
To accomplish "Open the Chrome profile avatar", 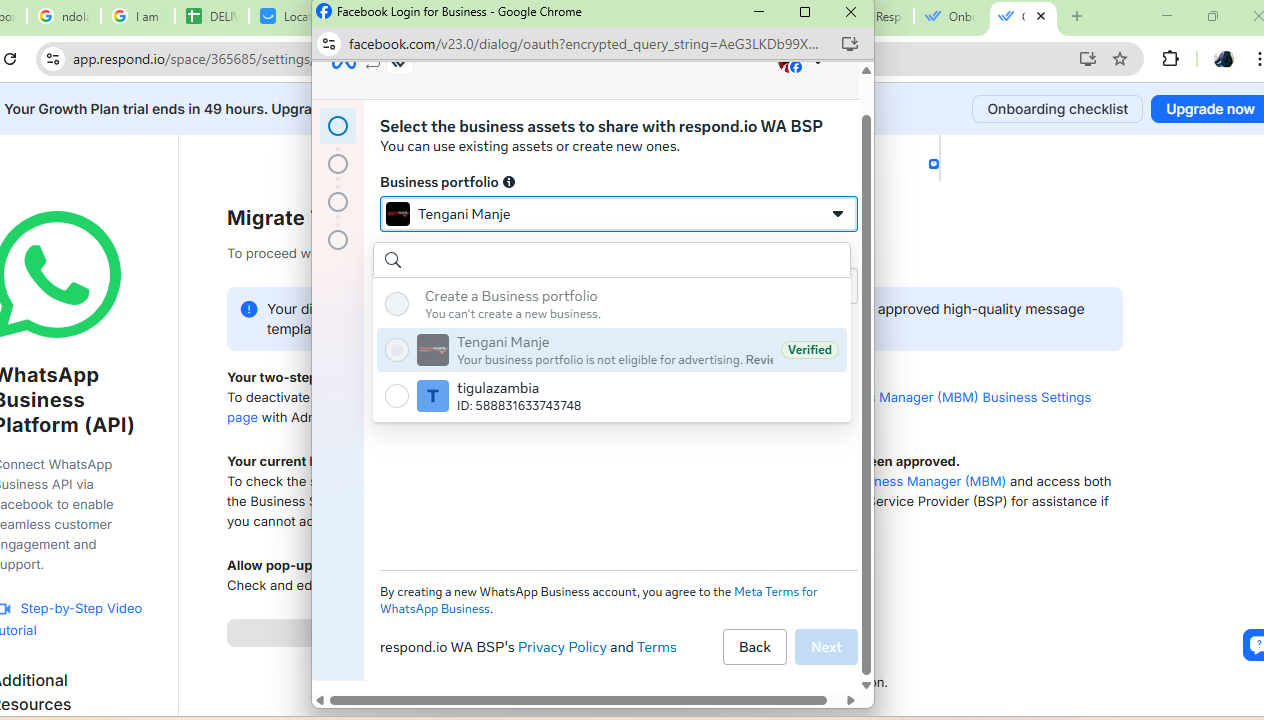I will [1223, 59].
